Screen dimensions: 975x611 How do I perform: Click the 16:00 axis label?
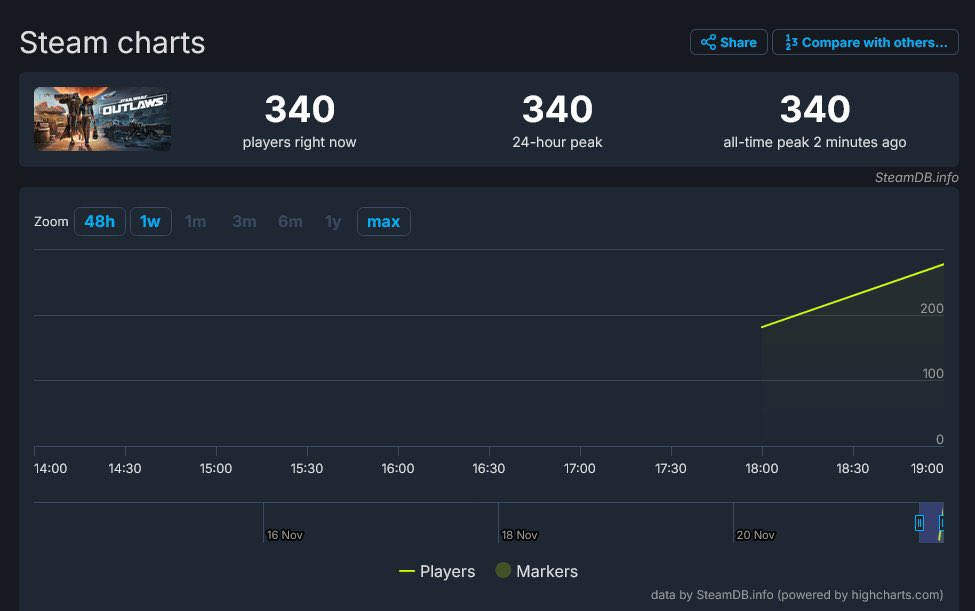(398, 468)
